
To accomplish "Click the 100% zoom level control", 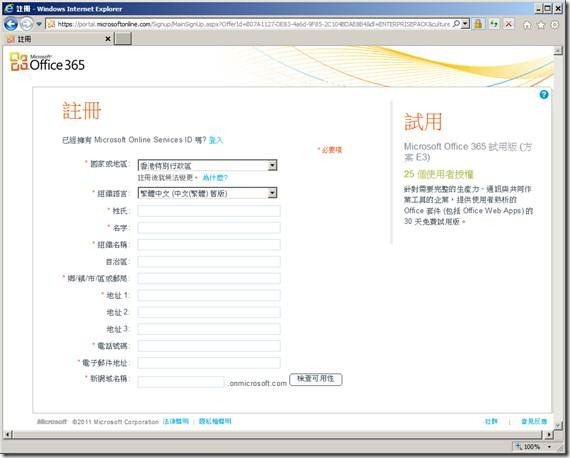I will coord(528,446).
